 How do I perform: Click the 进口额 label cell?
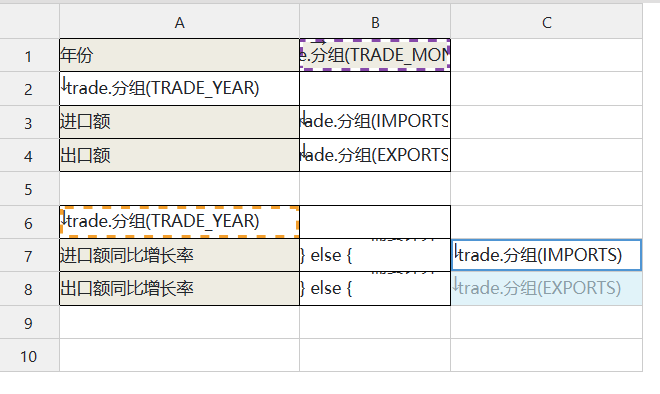point(179,122)
